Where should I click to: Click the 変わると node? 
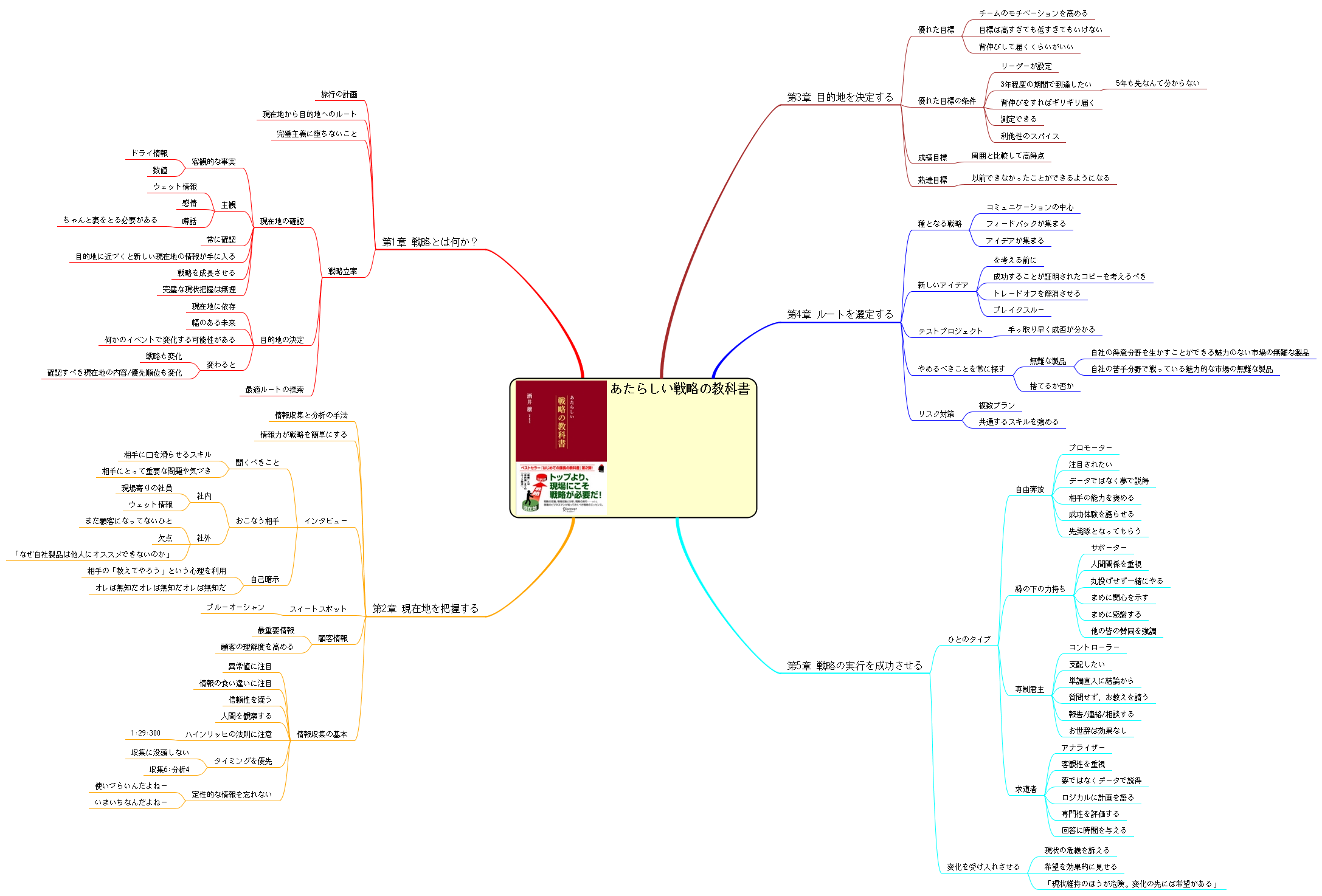221,365
